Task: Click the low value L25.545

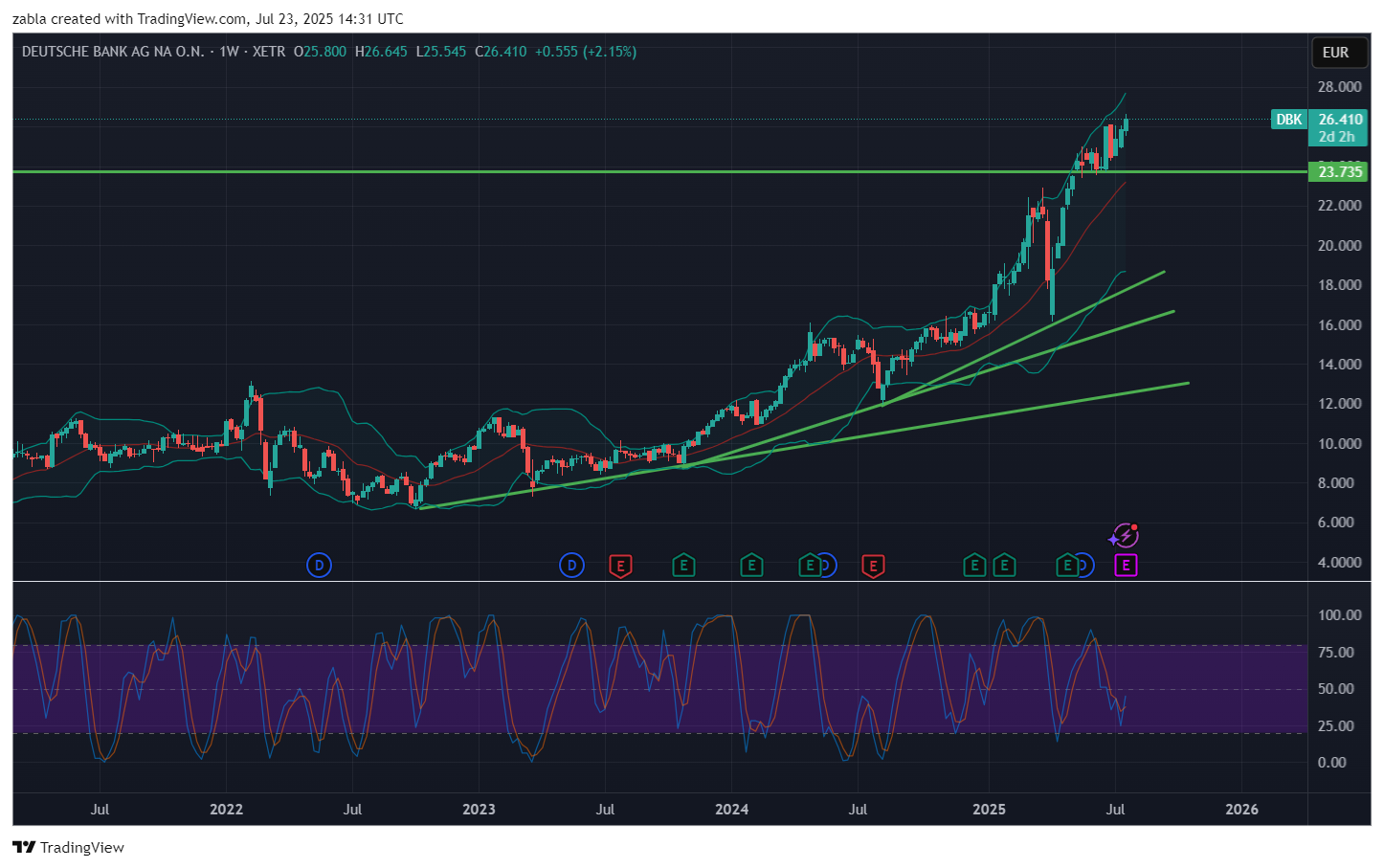Action: (x=441, y=52)
